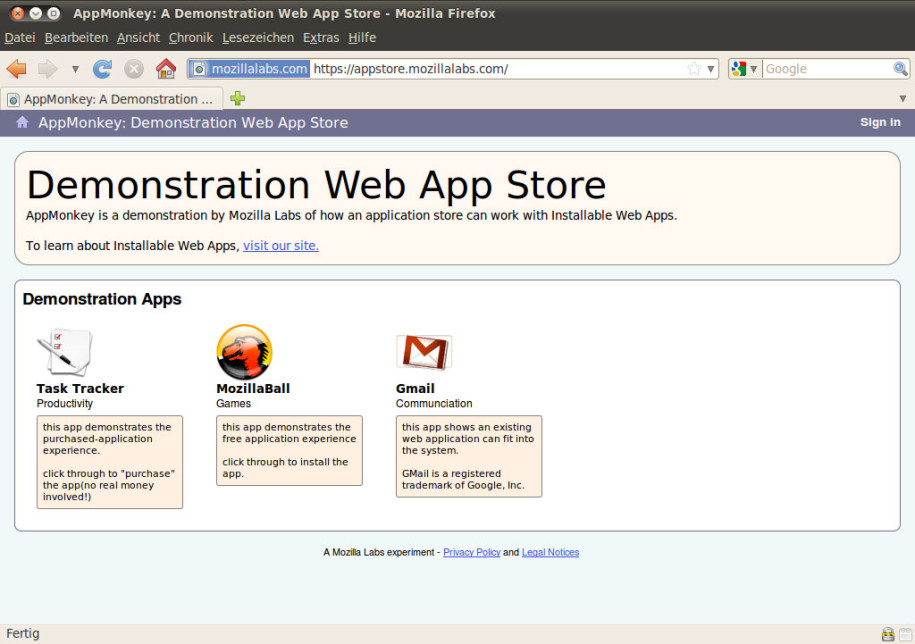Expand the back/forward history dropdown arrow
915x644 pixels.
[x=75, y=69]
